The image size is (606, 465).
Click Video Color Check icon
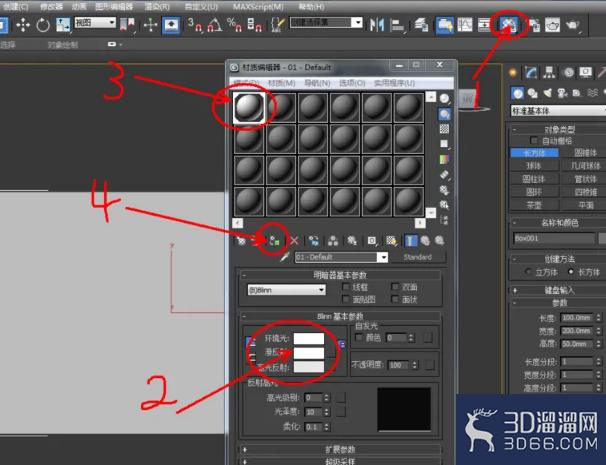pyautogui.click(x=444, y=159)
